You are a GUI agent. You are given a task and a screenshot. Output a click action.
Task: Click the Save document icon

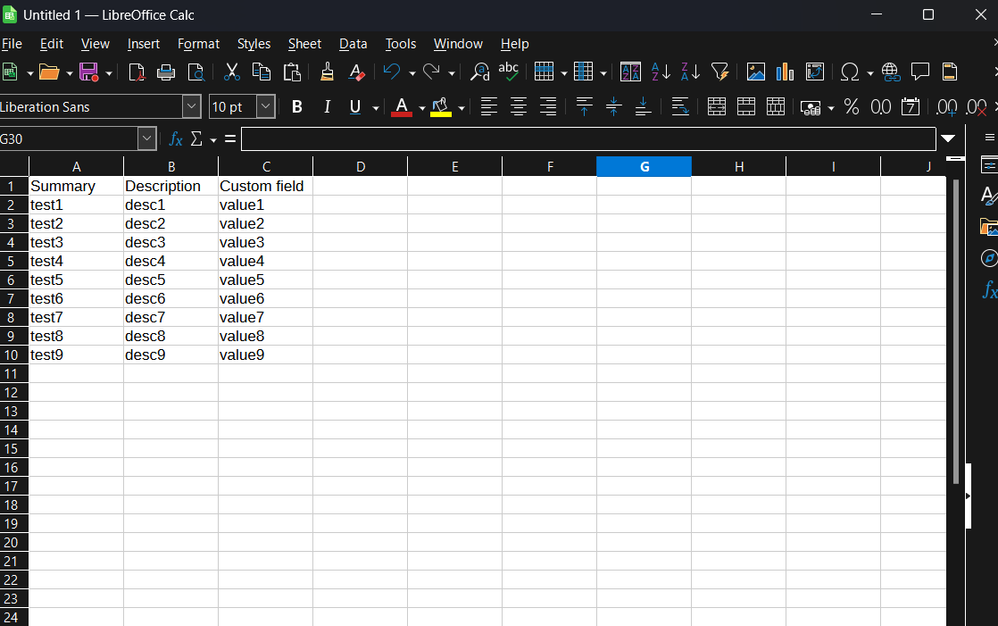tap(88, 72)
